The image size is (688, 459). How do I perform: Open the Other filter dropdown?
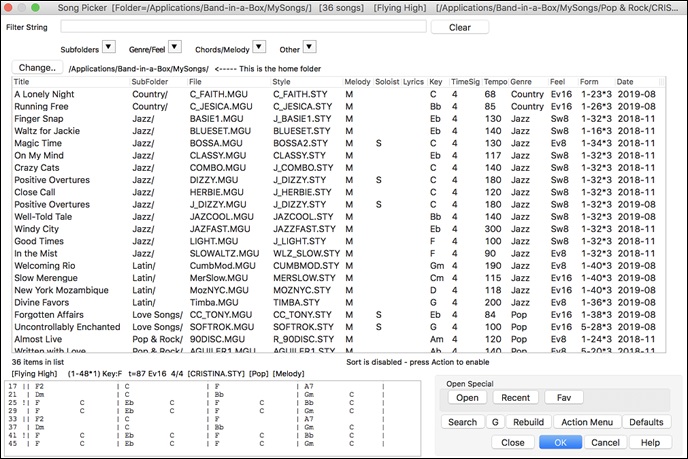(x=310, y=47)
